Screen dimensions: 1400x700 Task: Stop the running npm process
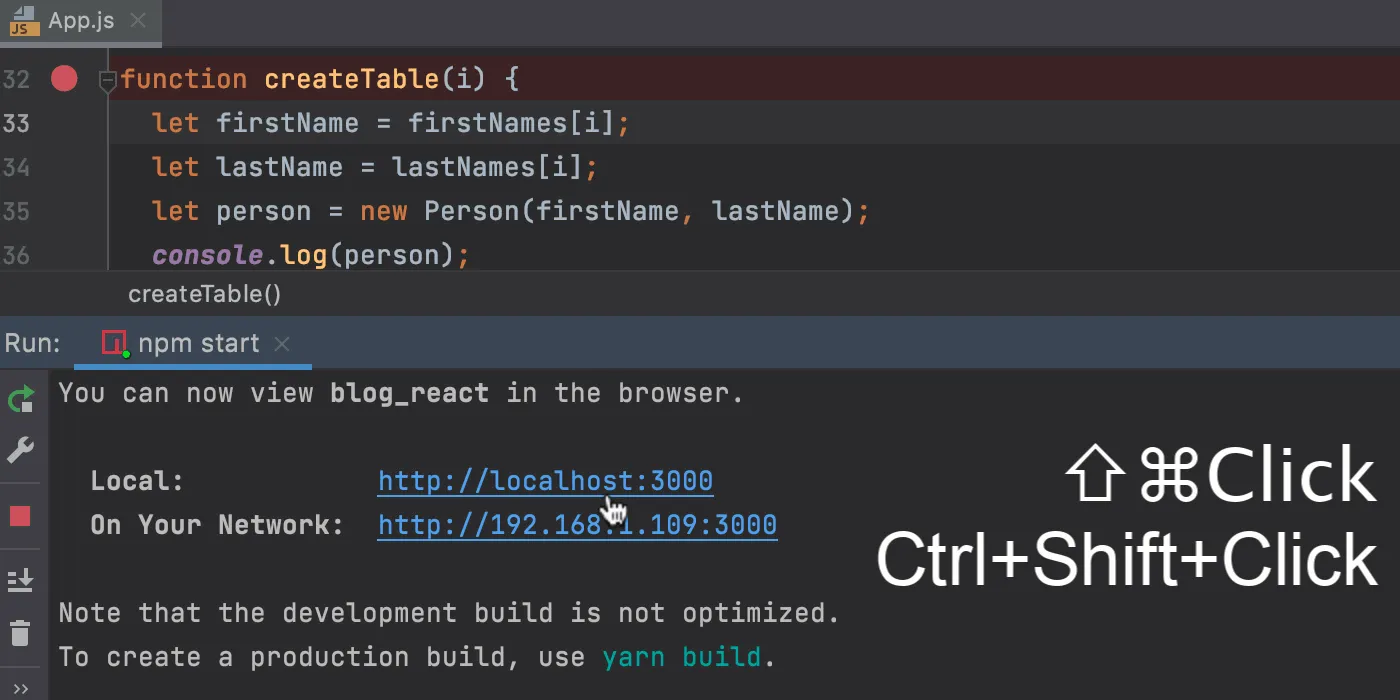tap(20, 516)
